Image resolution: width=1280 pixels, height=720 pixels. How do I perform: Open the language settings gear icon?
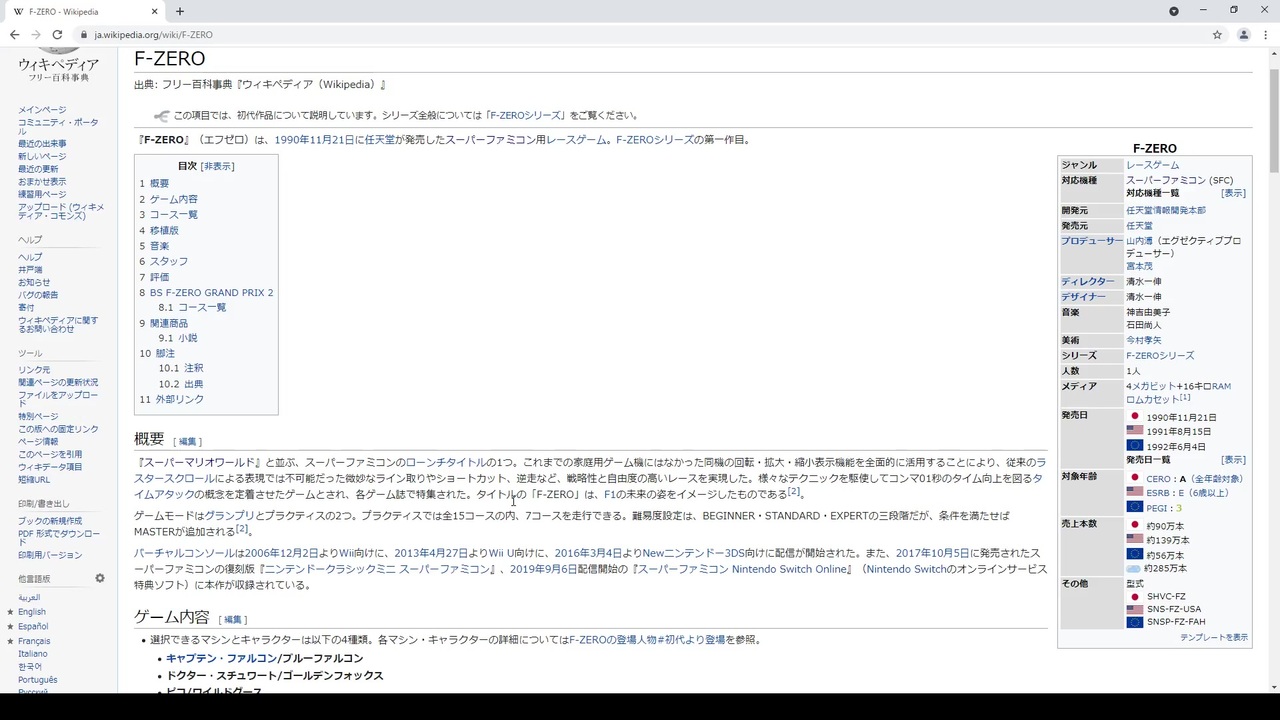pos(99,578)
